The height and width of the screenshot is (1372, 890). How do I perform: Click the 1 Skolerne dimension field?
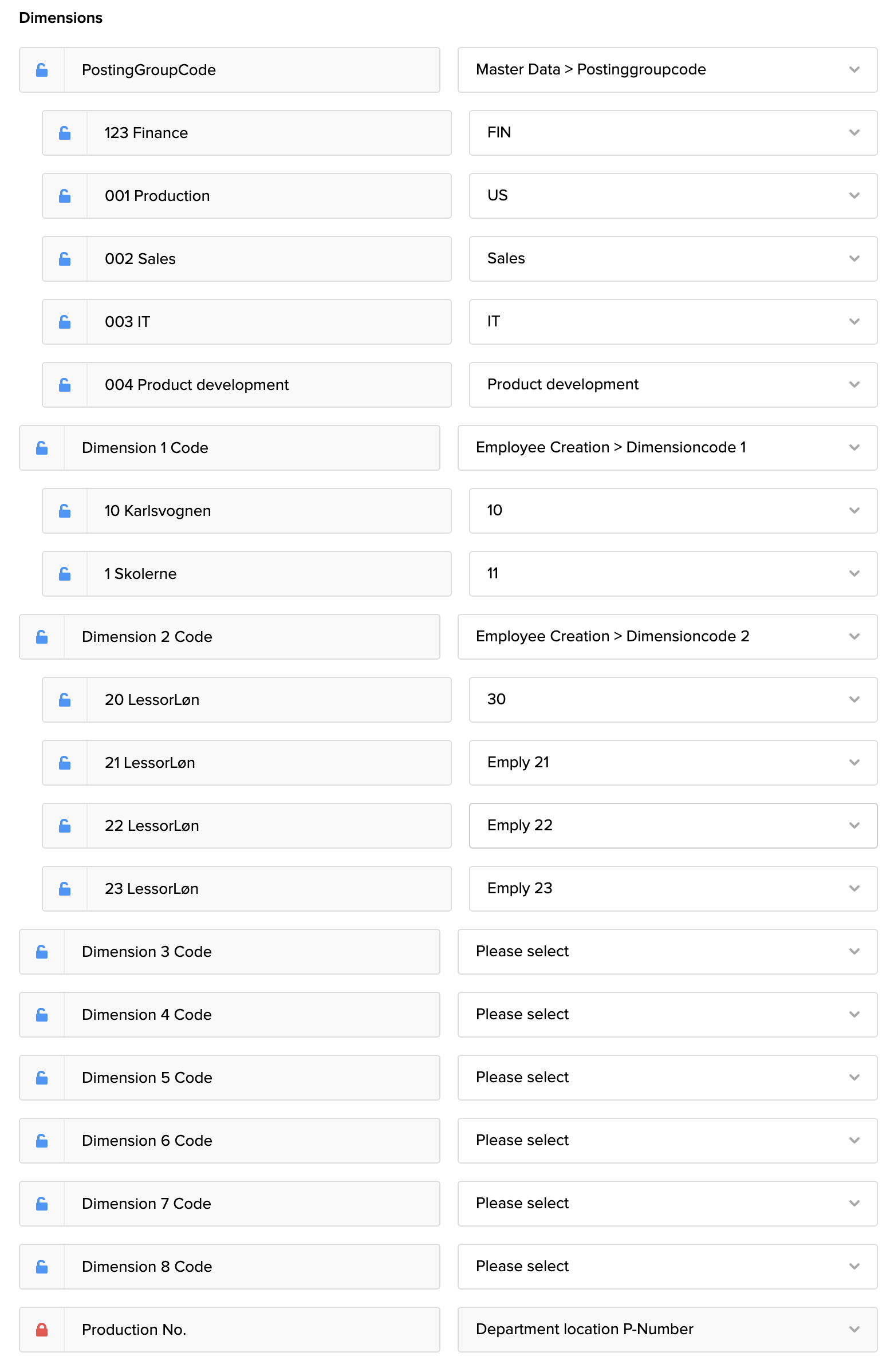pyautogui.click(x=268, y=574)
